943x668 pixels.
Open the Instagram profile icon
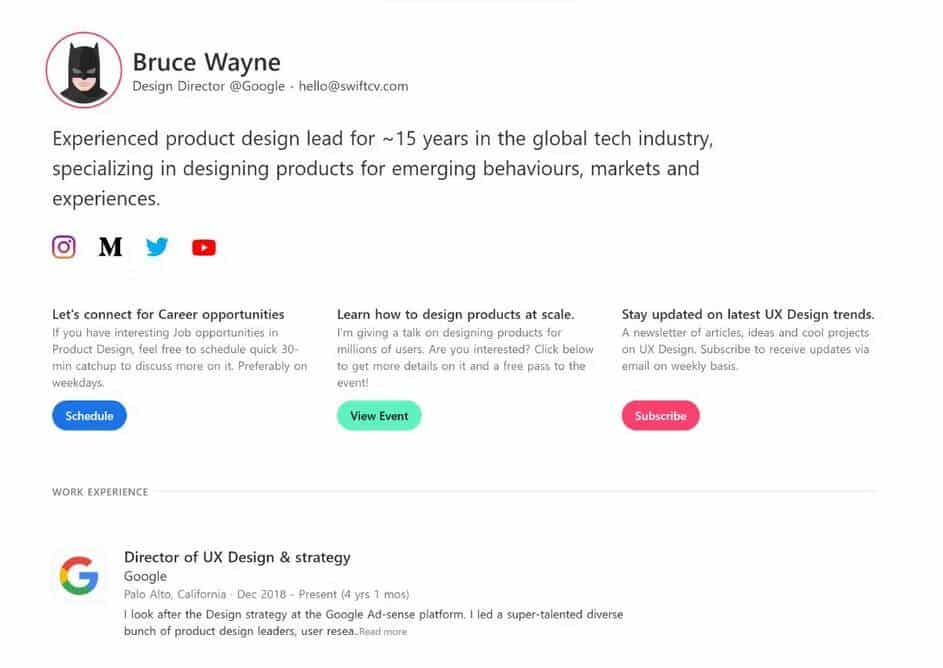[x=64, y=247]
